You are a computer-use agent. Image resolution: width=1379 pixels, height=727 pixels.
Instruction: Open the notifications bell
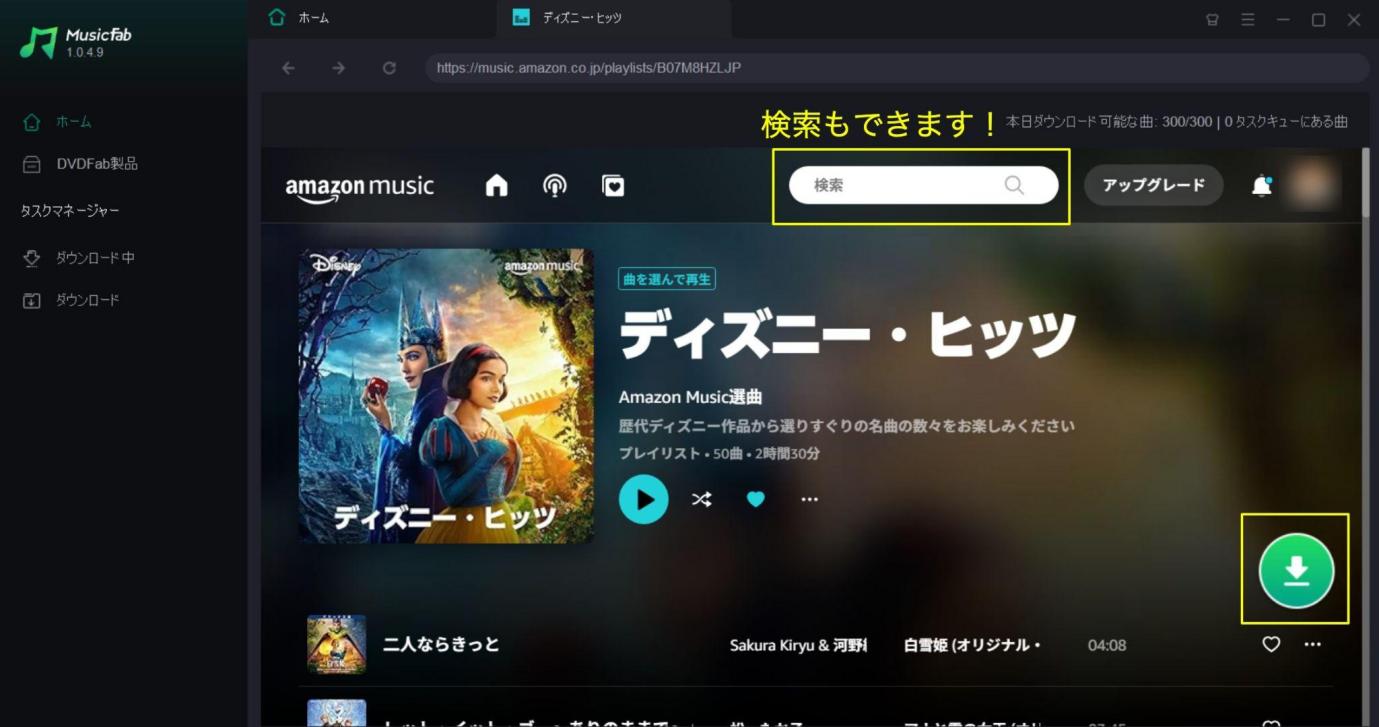[x=1262, y=186]
